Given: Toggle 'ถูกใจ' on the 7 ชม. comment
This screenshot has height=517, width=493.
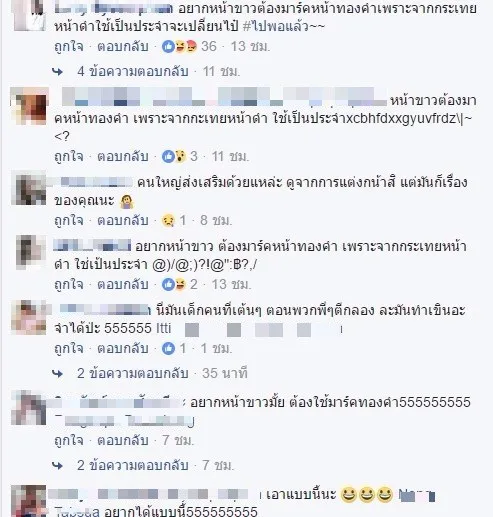Looking at the screenshot, I should (x=69, y=441).
